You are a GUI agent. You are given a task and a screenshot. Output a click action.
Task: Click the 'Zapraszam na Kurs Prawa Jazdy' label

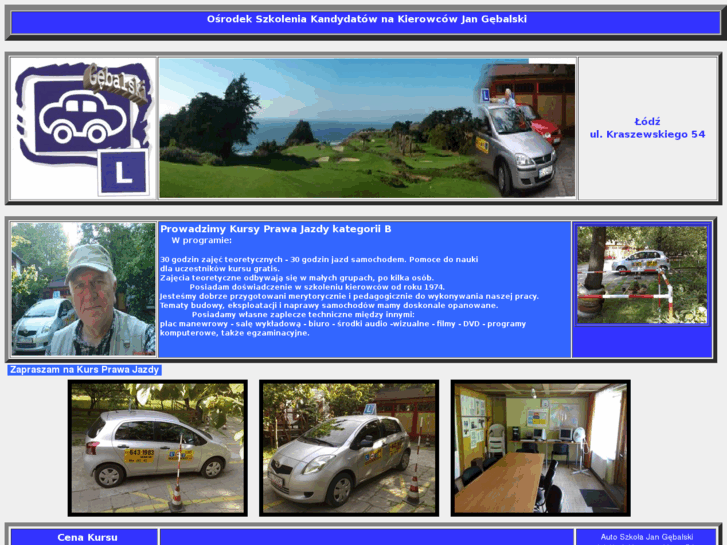[84, 370]
